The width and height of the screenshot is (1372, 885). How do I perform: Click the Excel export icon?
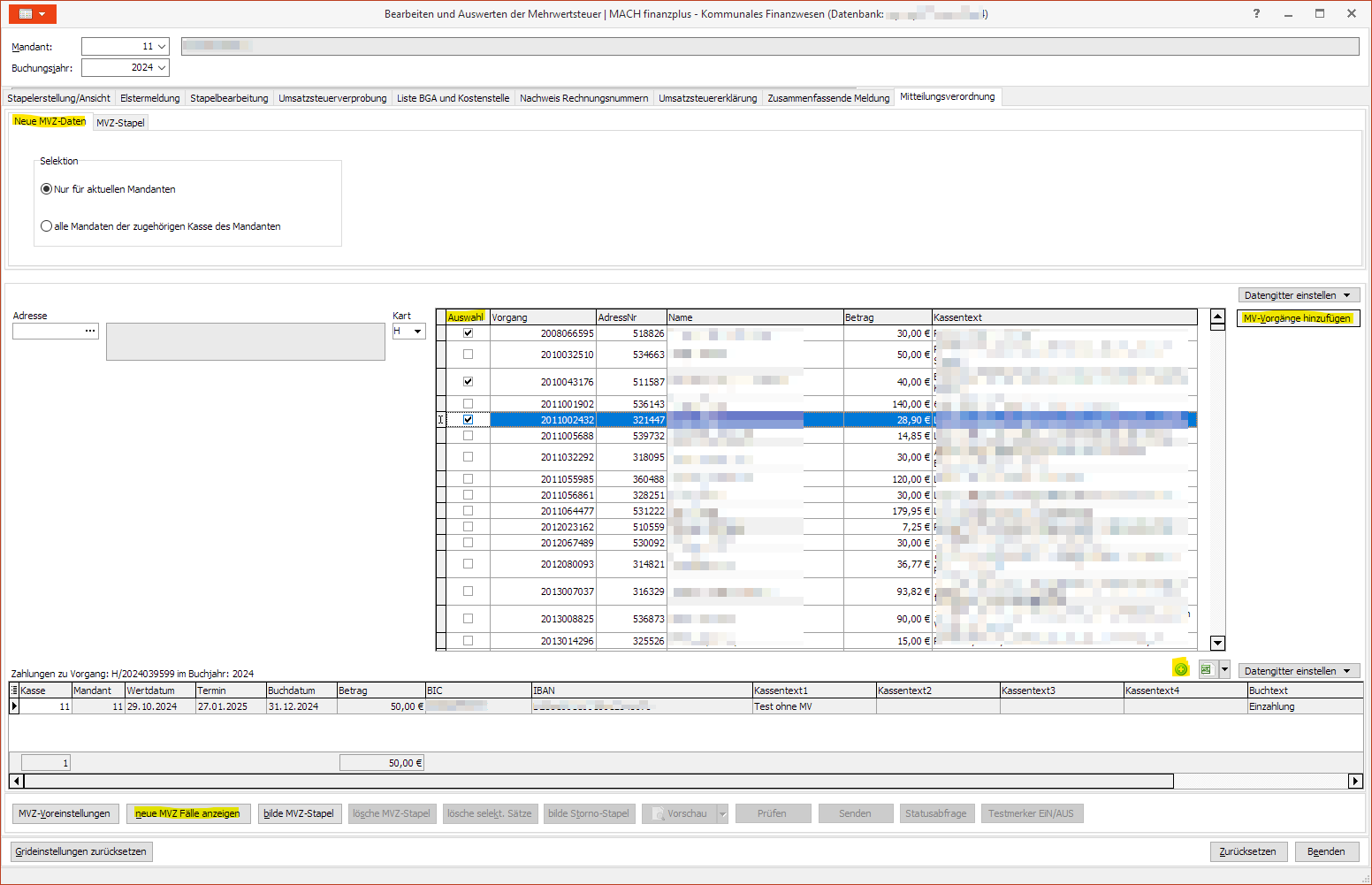pyautogui.click(x=1207, y=669)
